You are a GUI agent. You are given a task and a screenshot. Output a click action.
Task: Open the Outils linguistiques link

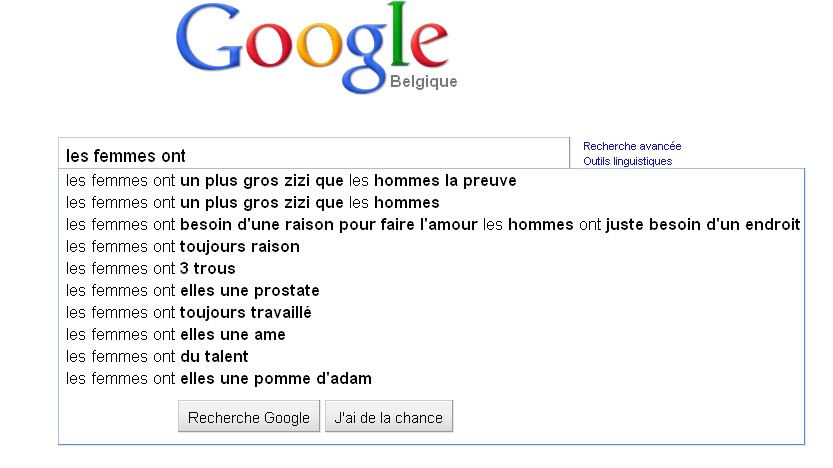click(x=627, y=161)
